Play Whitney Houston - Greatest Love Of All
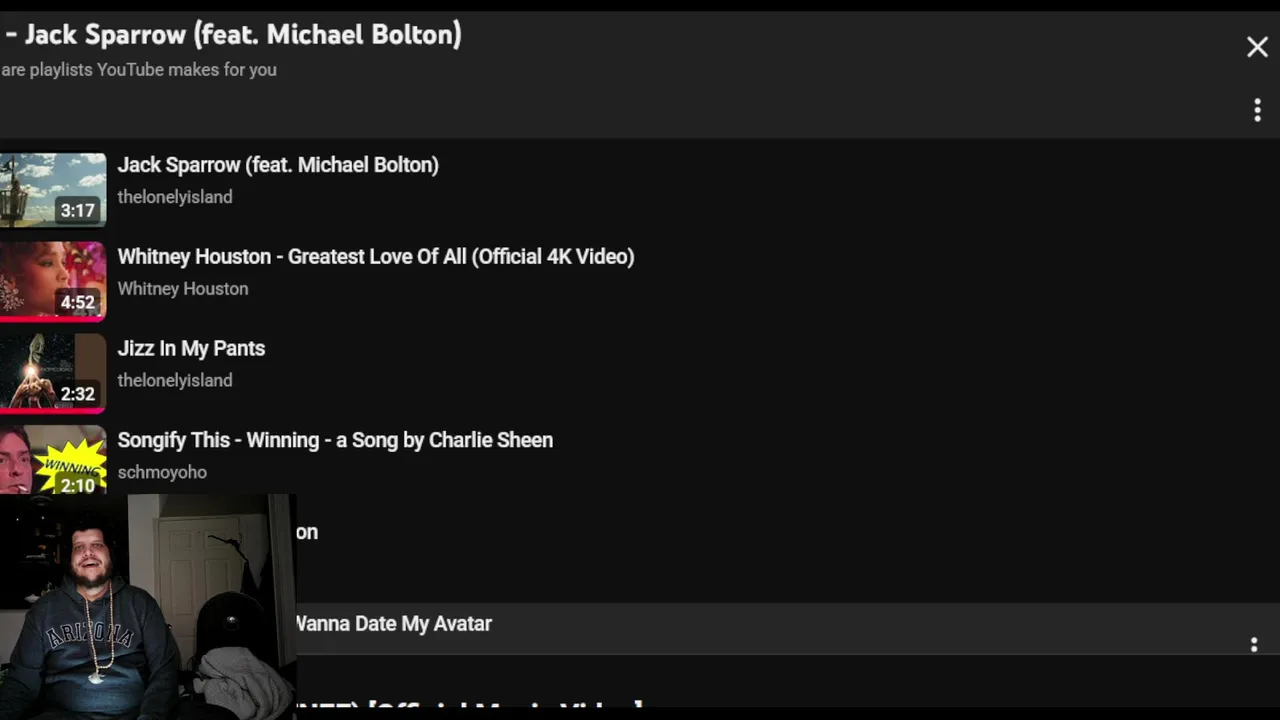This screenshot has height=720, width=1280. coord(375,257)
